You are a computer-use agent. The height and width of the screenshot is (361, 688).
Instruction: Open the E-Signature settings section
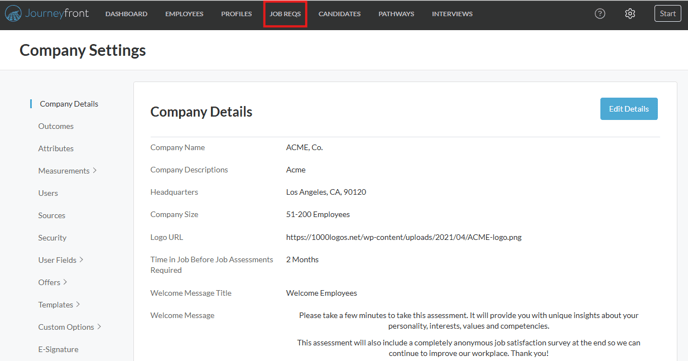[x=58, y=350]
